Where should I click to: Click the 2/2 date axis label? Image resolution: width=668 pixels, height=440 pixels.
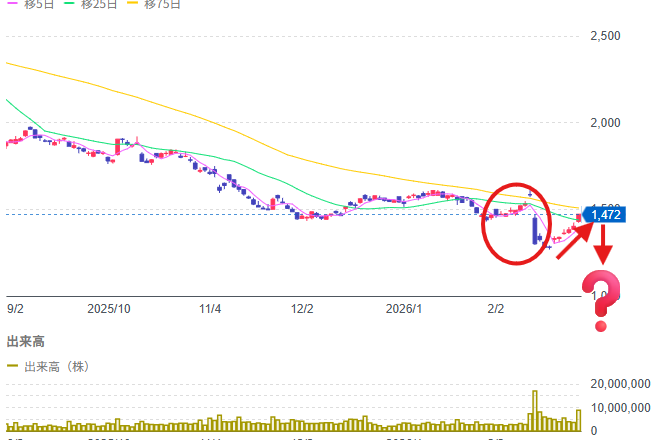click(495, 310)
